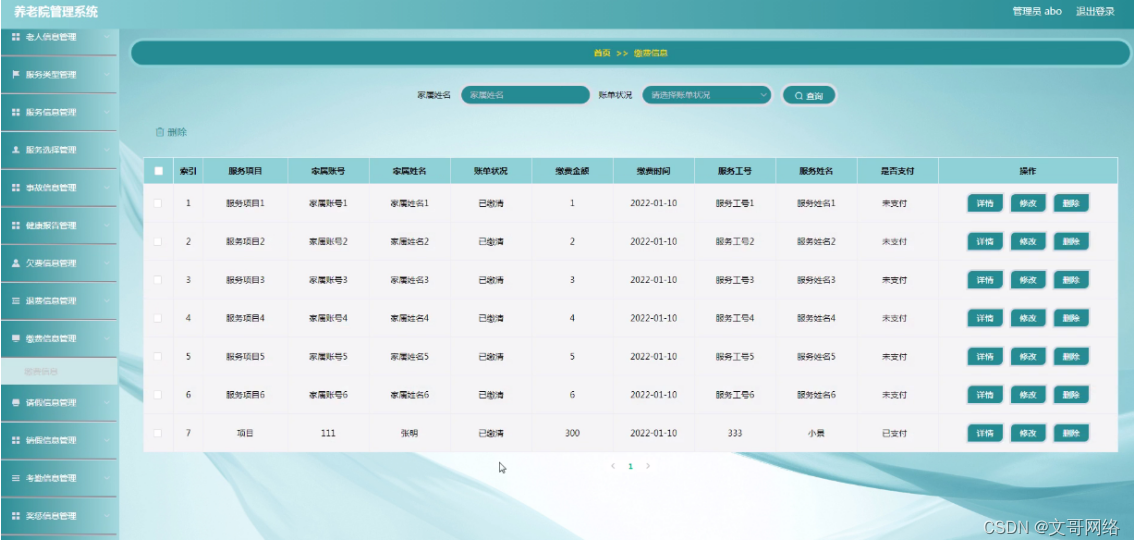The width and height of the screenshot is (1136, 546).
Task: Click 删除 for row 服务项目6
Action: pyautogui.click(x=1071, y=395)
